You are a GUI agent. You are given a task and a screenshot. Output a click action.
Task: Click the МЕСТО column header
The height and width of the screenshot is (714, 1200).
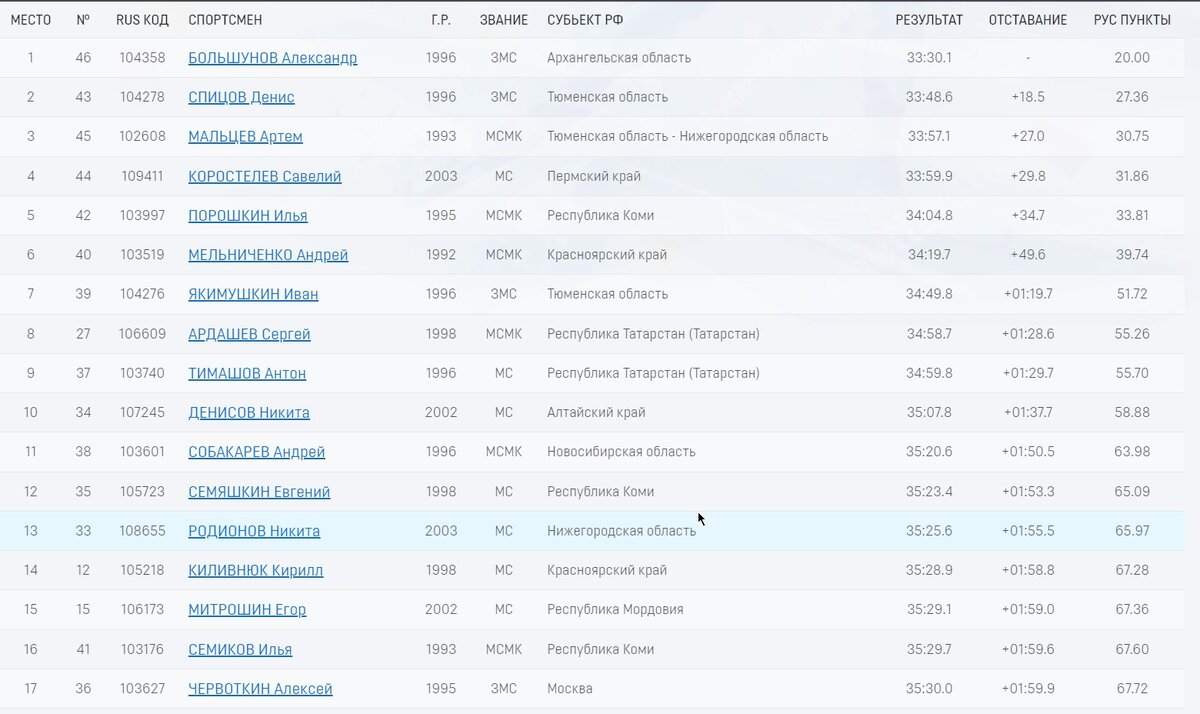(x=31, y=20)
